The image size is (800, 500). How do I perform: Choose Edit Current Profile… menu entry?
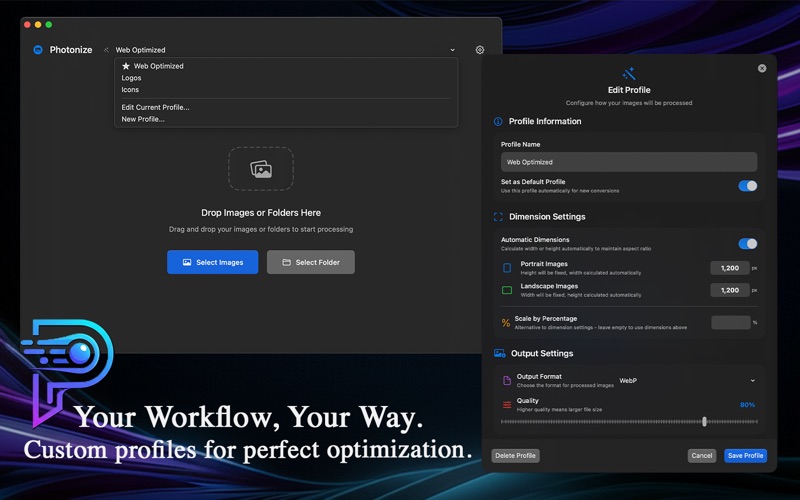155,107
